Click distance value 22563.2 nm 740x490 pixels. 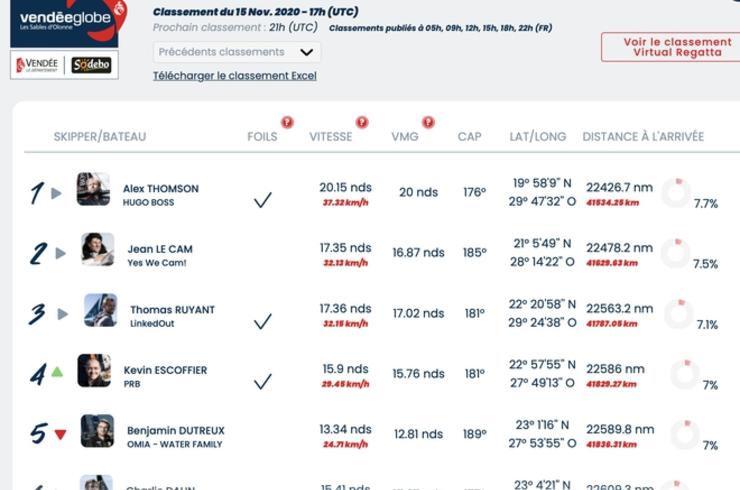tap(620, 308)
